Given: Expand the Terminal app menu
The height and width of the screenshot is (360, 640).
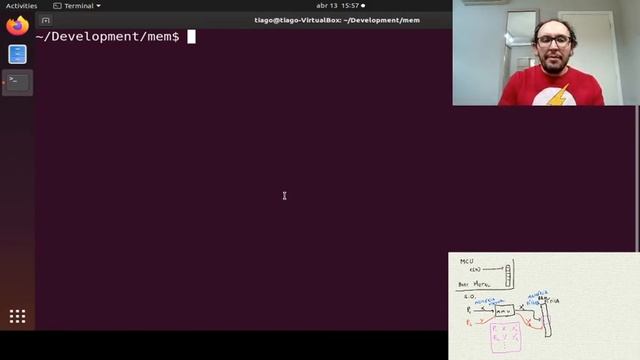Looking at the screenshot, I should click(77, 6).
